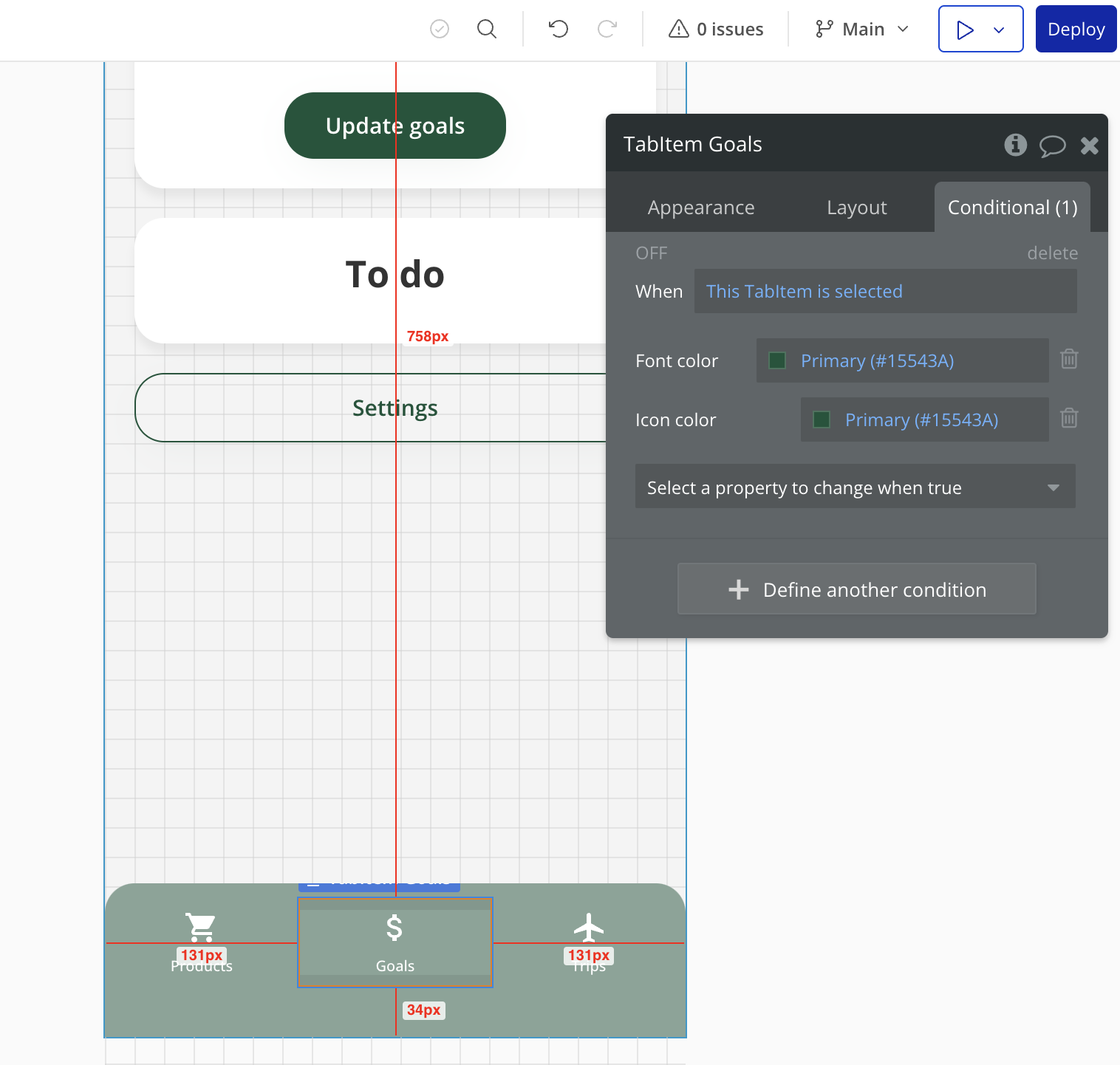Select the Products cart icon
Image resolution: width=1120 pixels, height=1065 pixels.
tap(200, 928)
